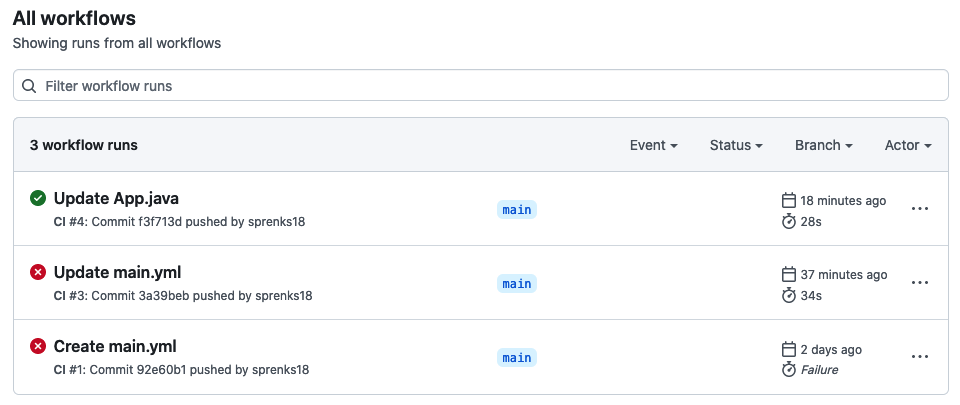Focus the Filter workflow runs field
The image size is (960, 405).
click(481, 86)
